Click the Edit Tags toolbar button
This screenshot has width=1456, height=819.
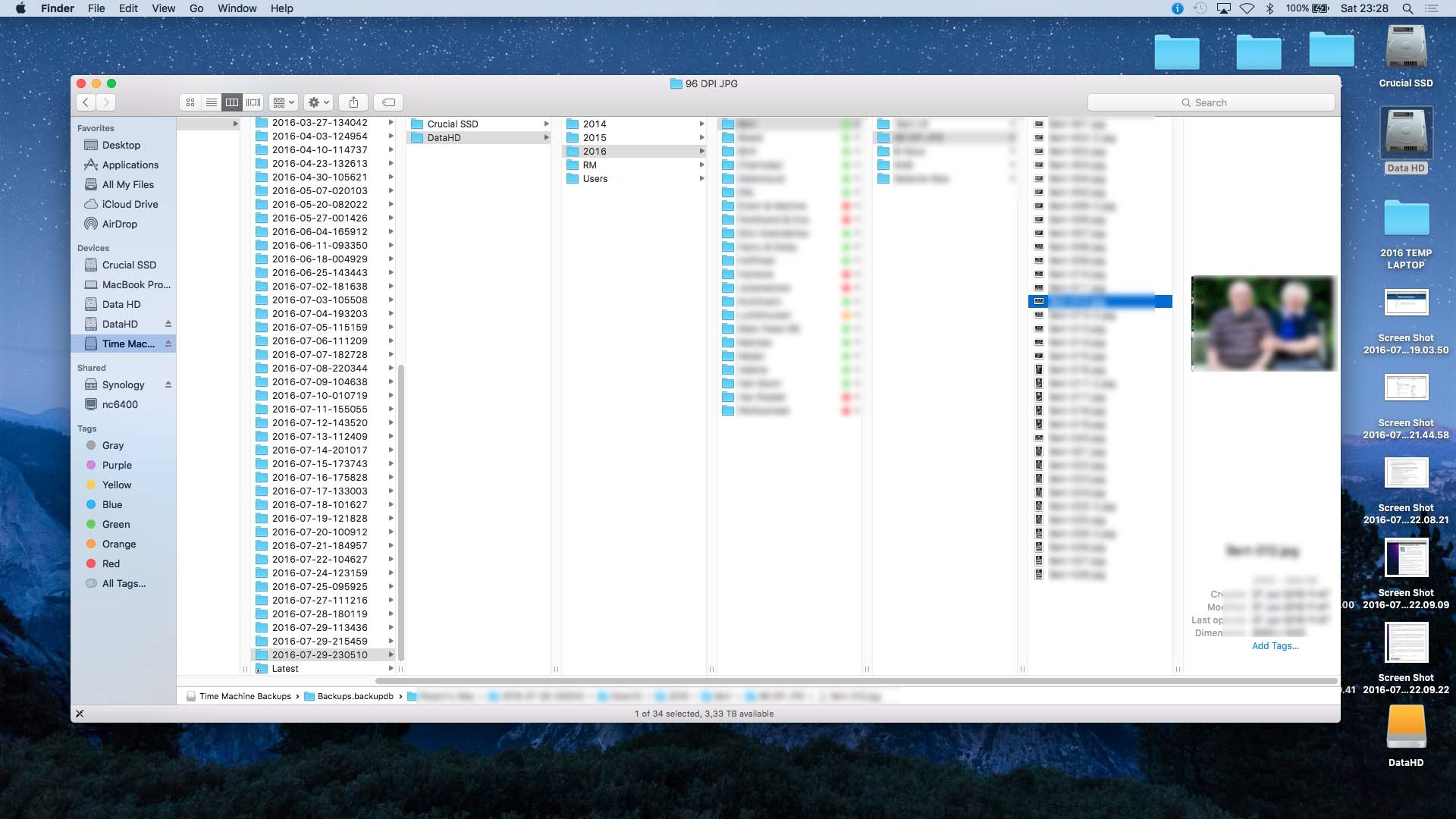pos(388,102)
